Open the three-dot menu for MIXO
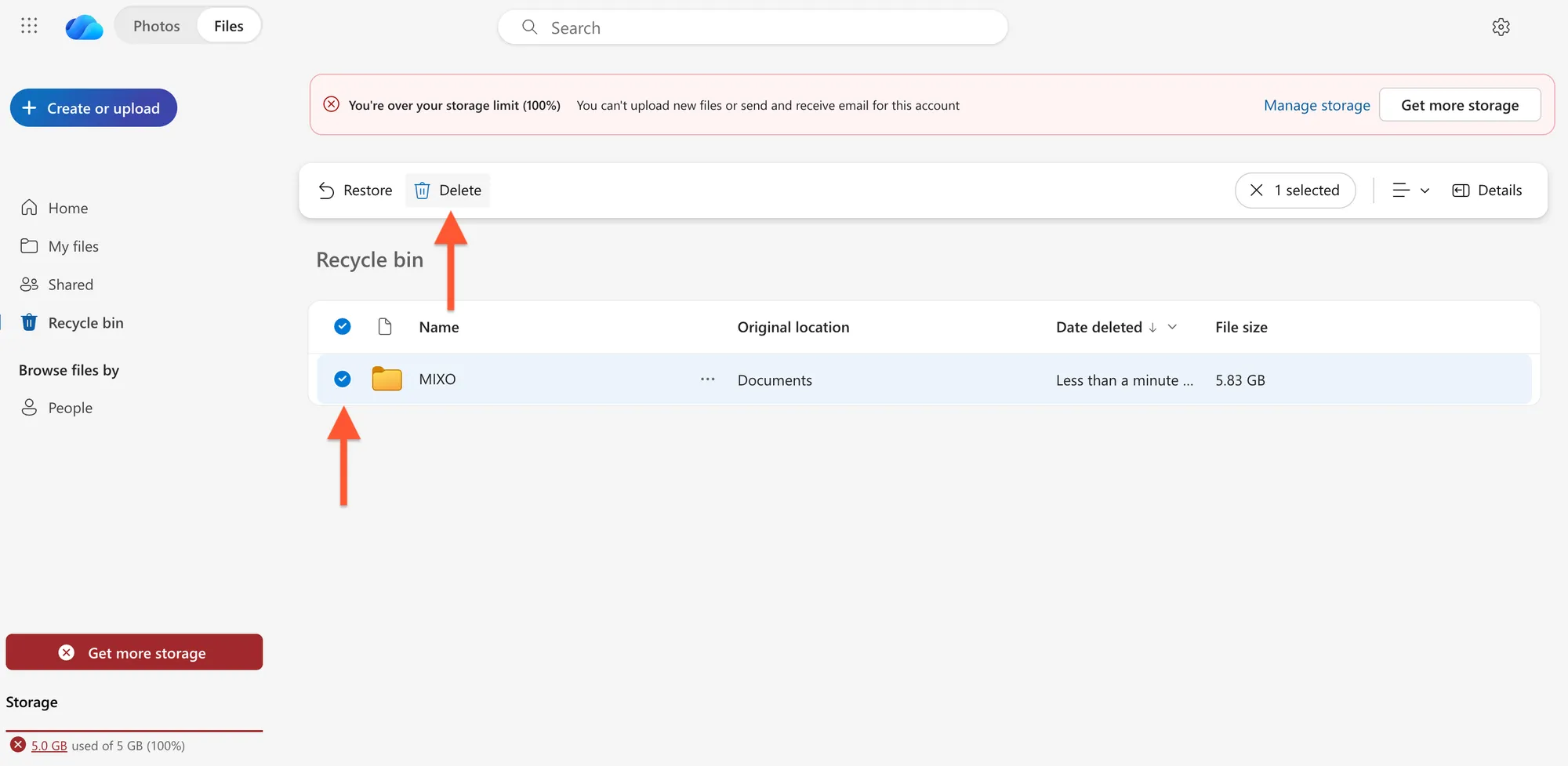Image resolution: width=1568 pixels, height=766 pixels. click(707, 379)
